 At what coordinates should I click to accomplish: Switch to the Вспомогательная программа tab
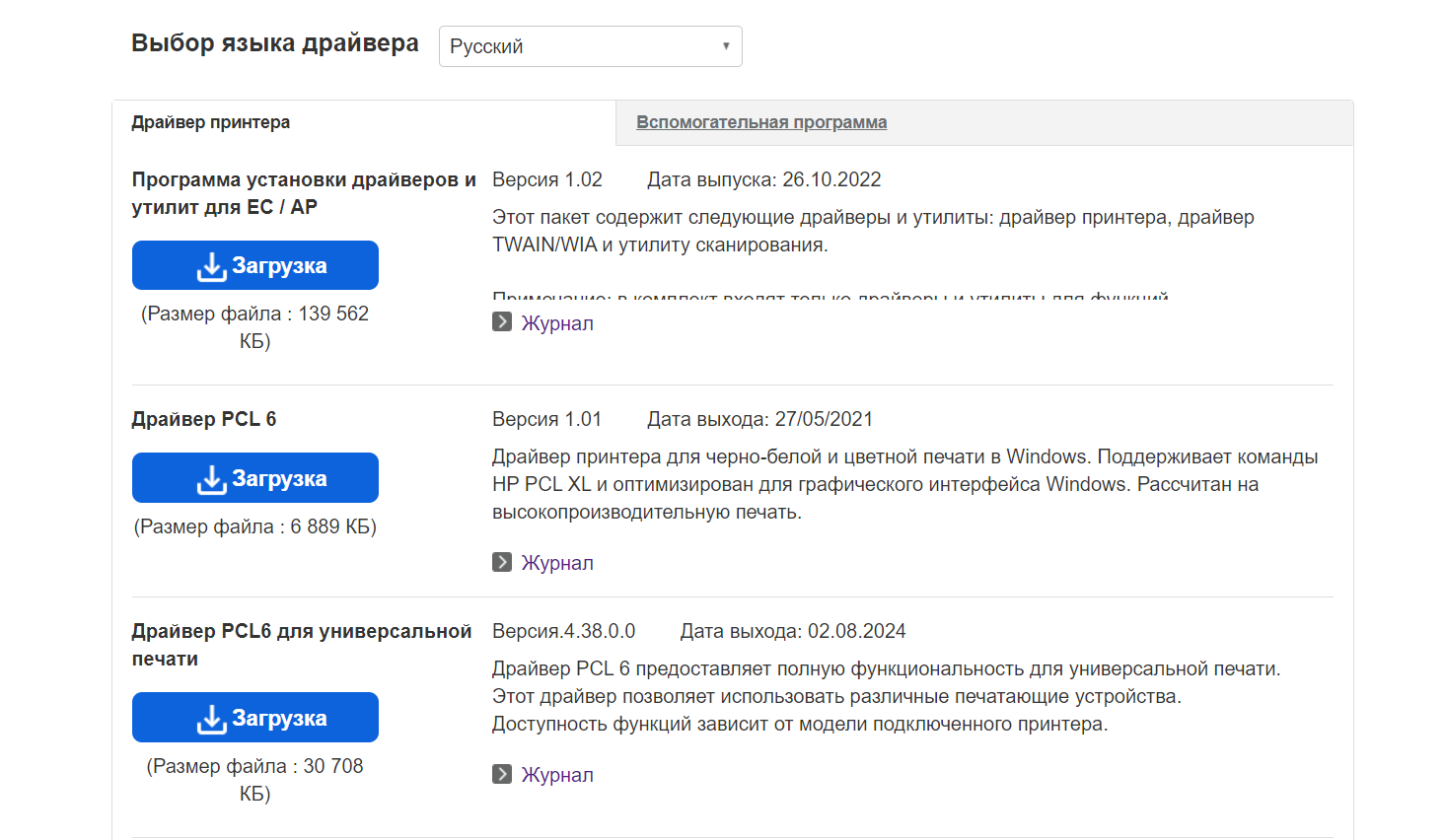pos(761,122)
